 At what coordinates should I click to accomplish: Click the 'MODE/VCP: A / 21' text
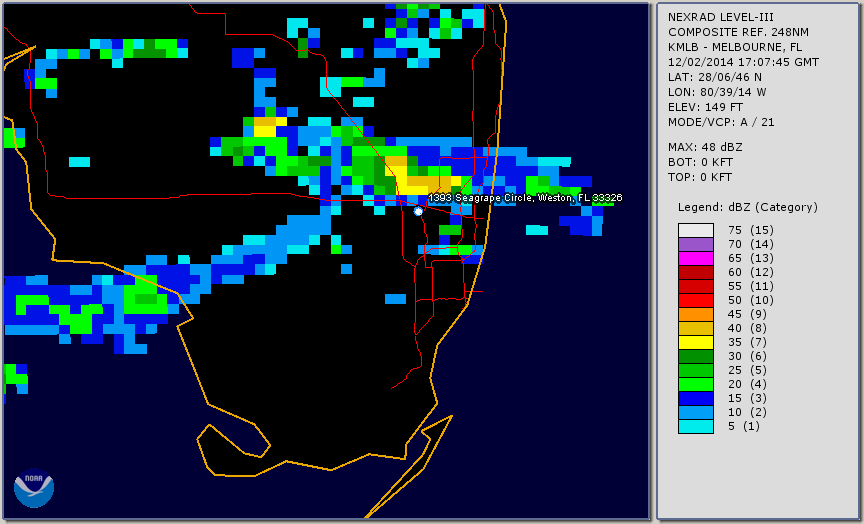click(x=721, y=122)
